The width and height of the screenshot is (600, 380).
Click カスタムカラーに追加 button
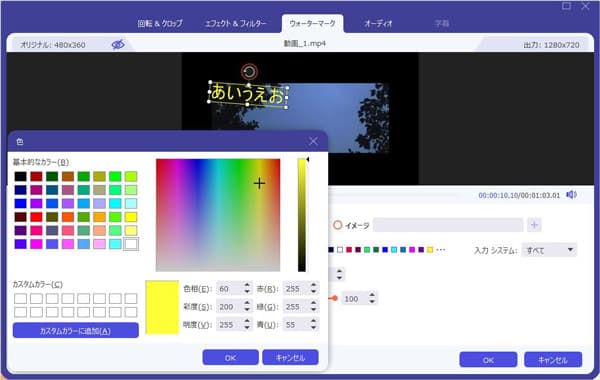(x=76, y=331)
